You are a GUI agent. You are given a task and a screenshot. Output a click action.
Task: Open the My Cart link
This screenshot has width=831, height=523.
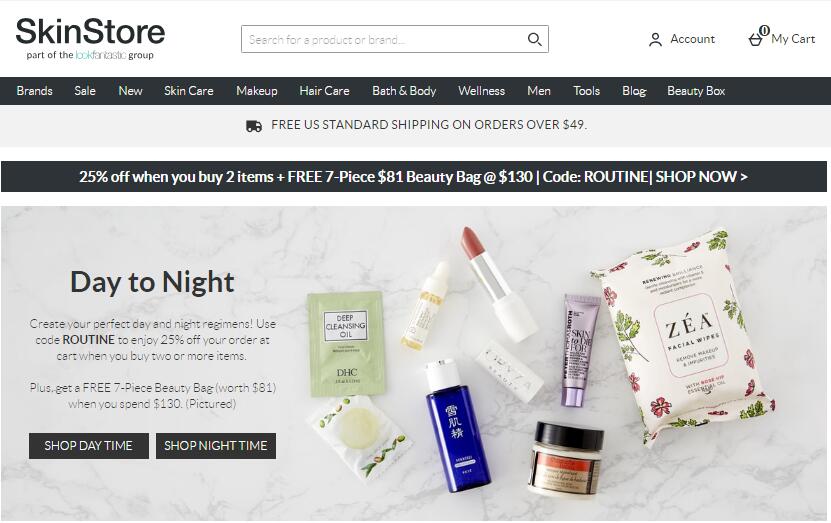point(793,39)
